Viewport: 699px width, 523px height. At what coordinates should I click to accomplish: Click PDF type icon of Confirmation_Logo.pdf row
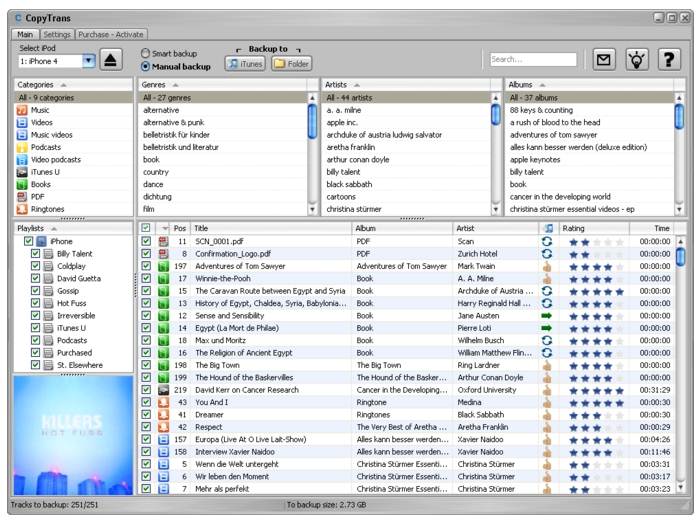click(x=164, y=254)
